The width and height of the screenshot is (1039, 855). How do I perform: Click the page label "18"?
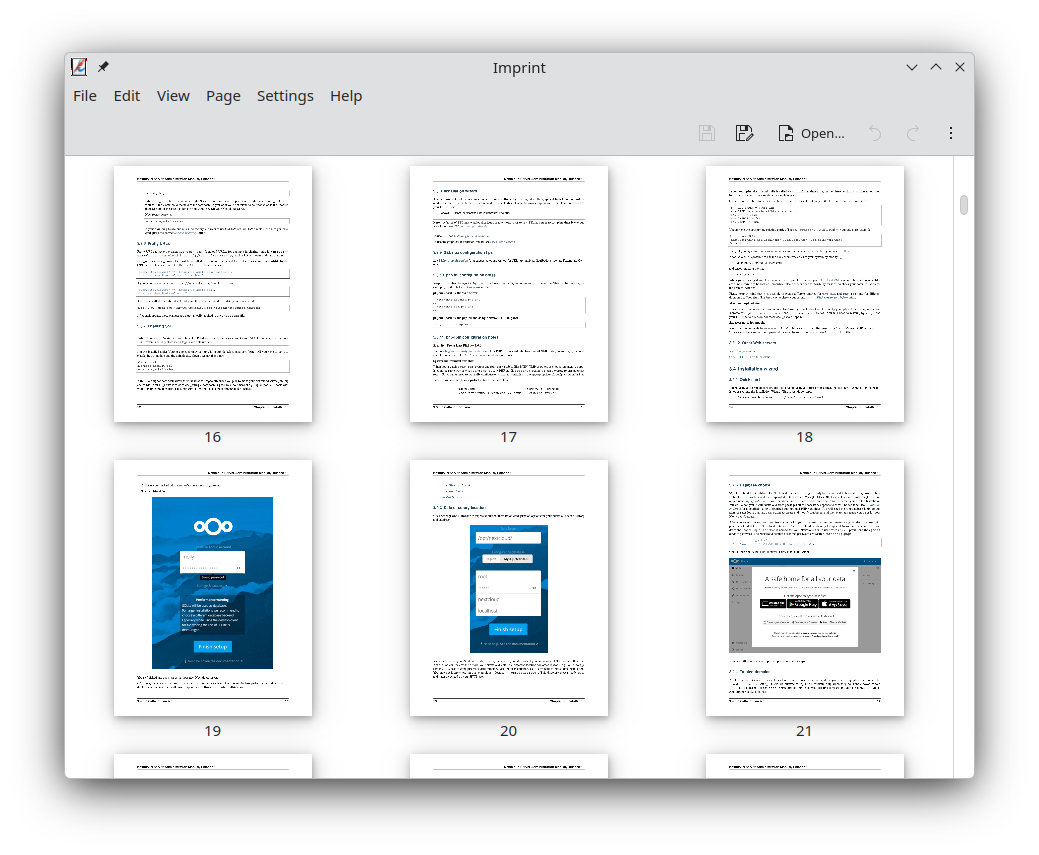[804, 437]
